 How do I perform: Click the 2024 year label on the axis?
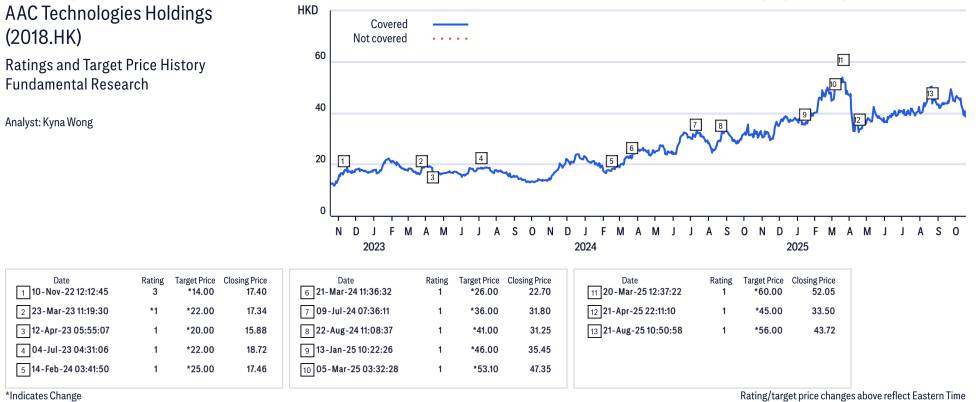[585, 245]
